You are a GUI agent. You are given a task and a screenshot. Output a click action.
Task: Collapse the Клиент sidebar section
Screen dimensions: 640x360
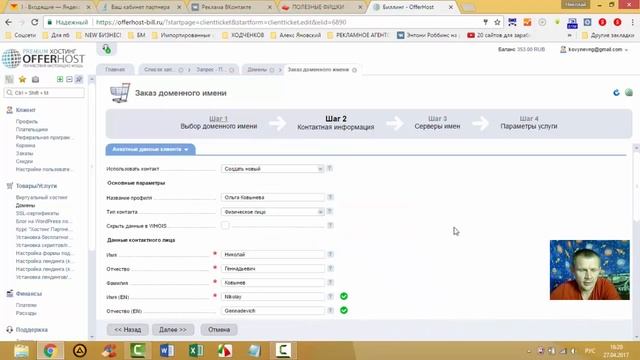[x=25, y=110]
